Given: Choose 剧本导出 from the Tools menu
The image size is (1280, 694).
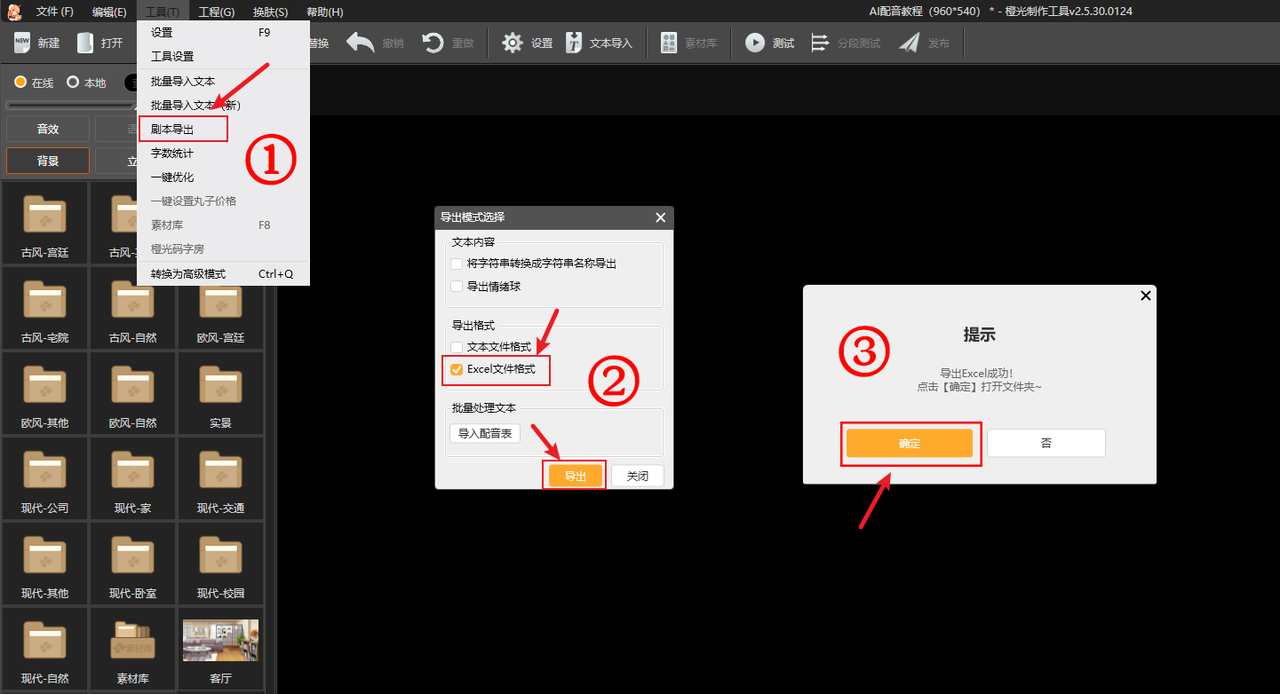Looking at the screenshot, I should click(x=172, y=129).
